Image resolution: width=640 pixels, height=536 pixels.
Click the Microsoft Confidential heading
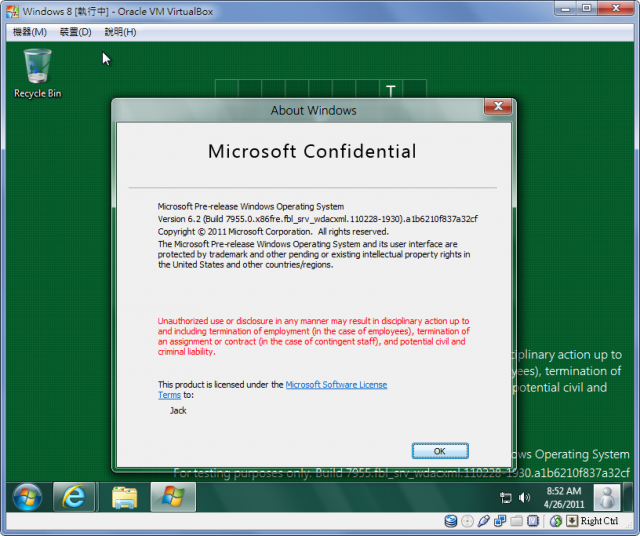pos(312,151)
